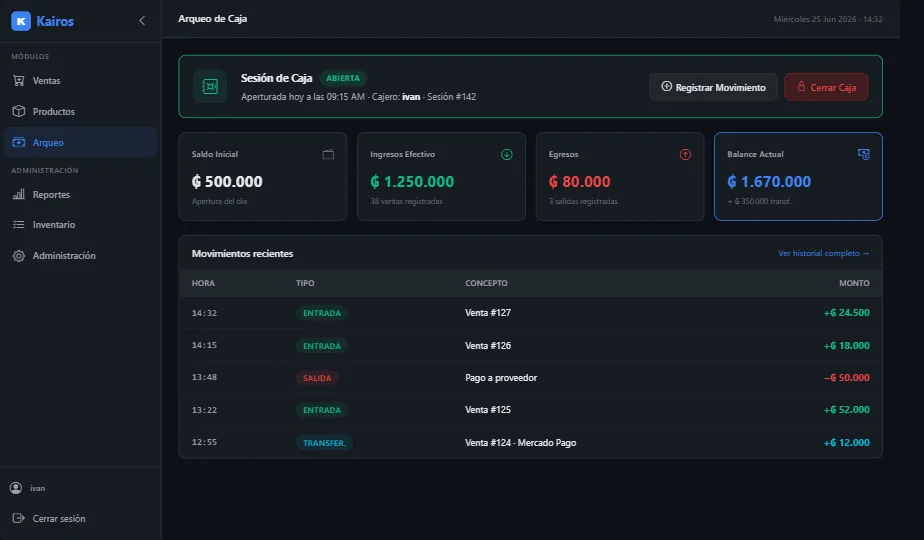924x540 pixels.
Task: Collapse the sidebar with the chevron arrow
Action: [142, 21]
